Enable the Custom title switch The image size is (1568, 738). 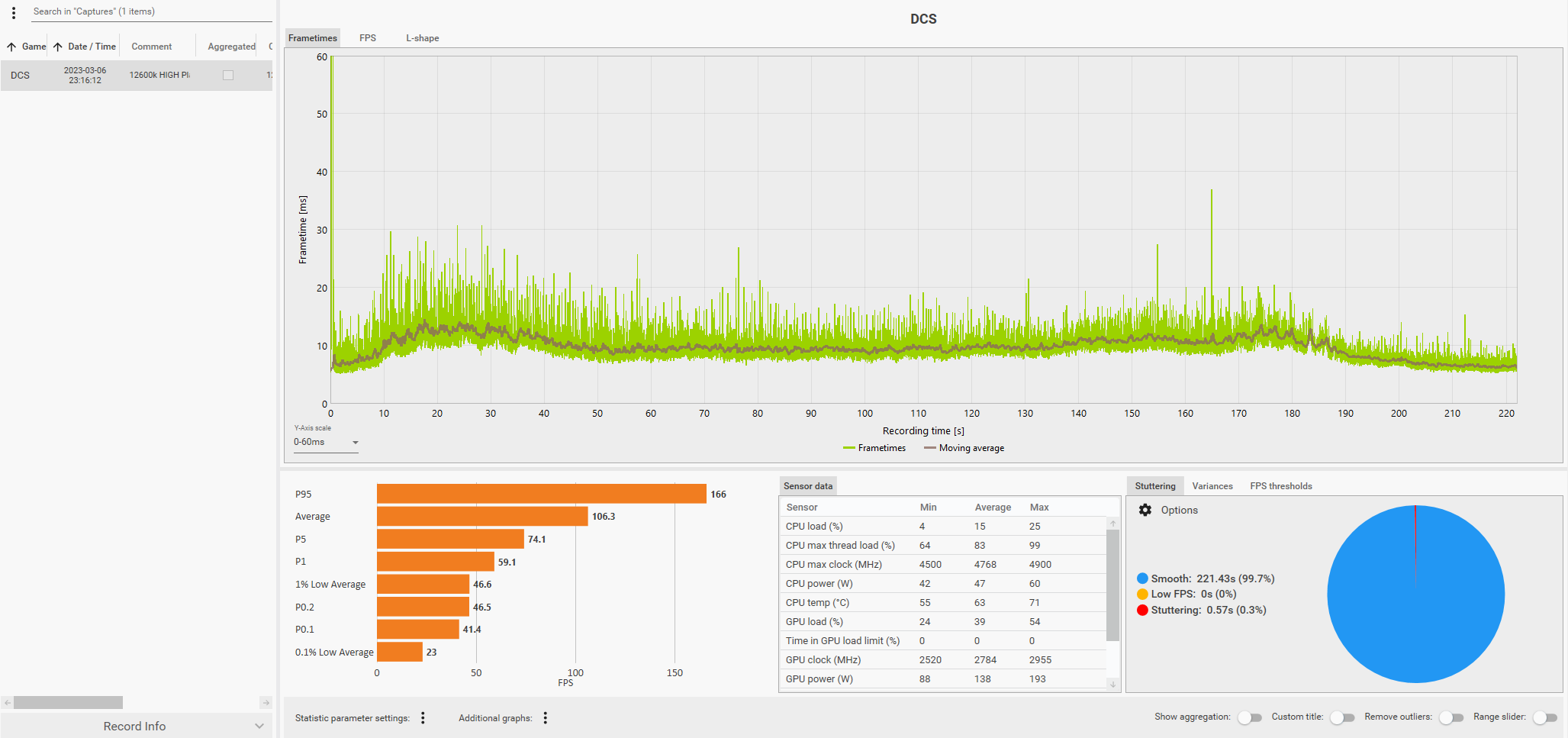[1341, 717]
